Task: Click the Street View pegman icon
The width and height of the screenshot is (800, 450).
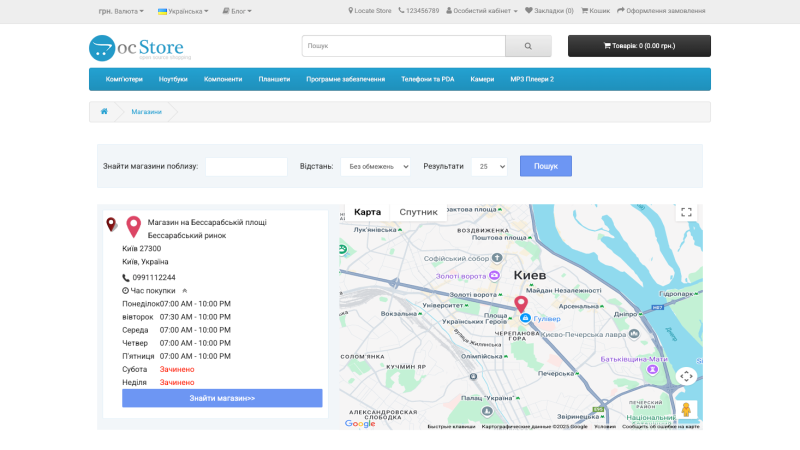Action: pos(686,409)
